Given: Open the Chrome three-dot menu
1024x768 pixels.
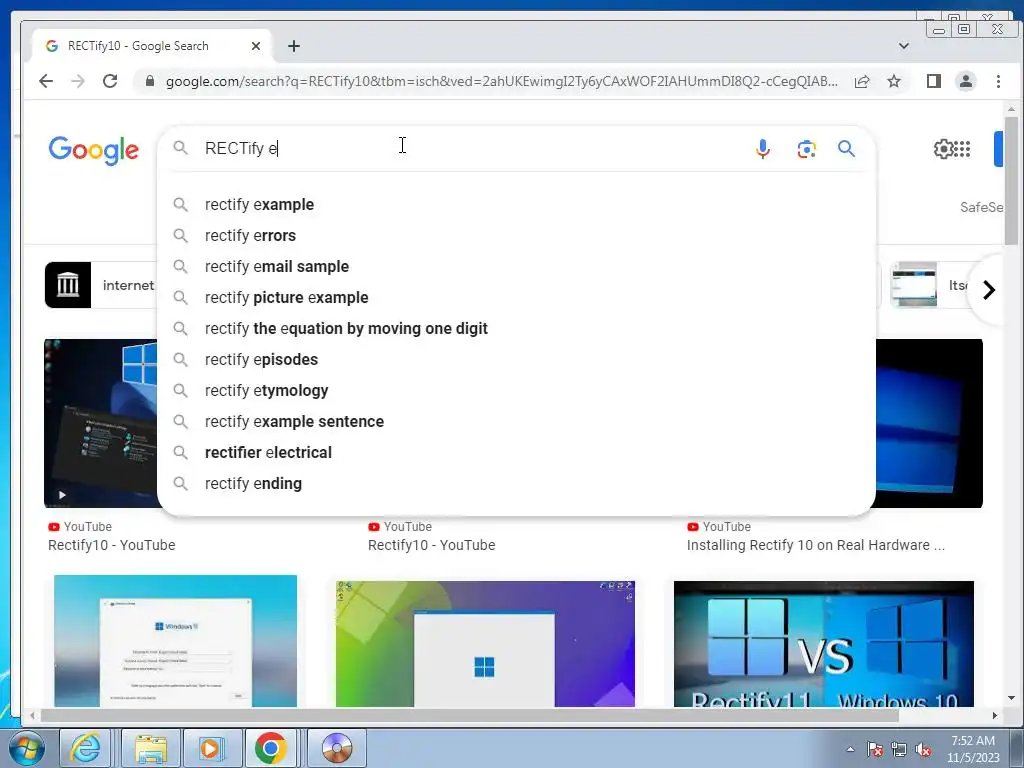Looking at the screenshot, I should pyautogui.click(x=999, y=81).
